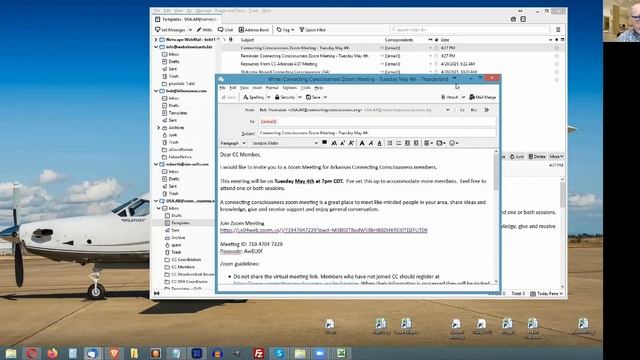This screenshot has width=640, height=360.
Task: Open Variable Width font dropdown
Action: click(x=285, y=143)
